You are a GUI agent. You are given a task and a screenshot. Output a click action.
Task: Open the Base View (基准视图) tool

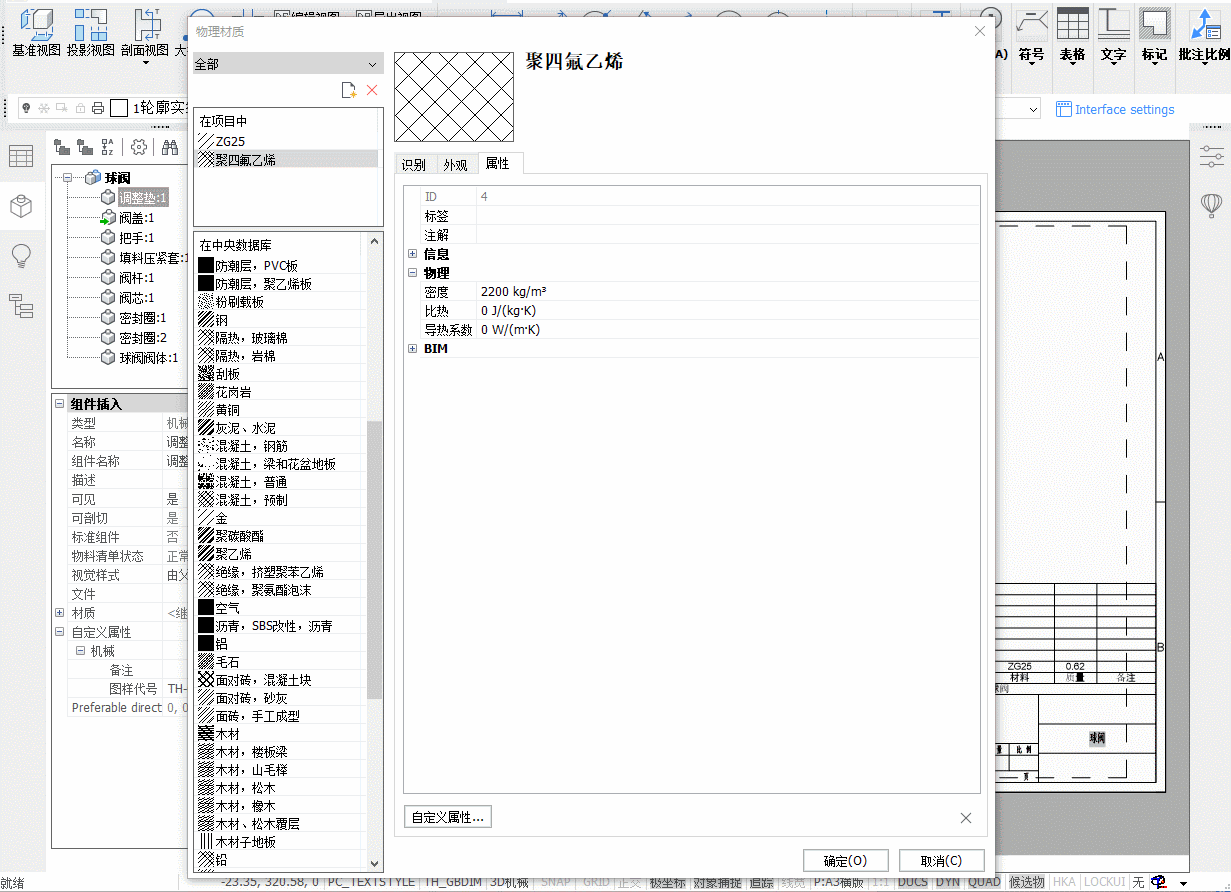(x=36, y=30)
